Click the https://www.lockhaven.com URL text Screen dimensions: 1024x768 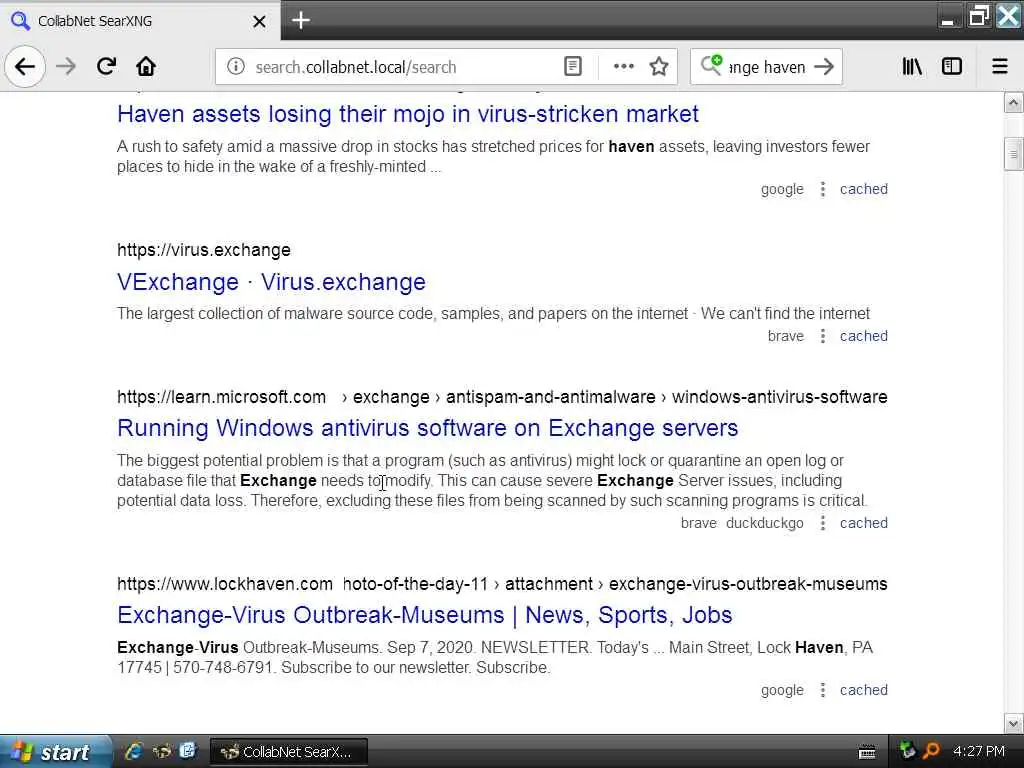[x=225, y=584]
